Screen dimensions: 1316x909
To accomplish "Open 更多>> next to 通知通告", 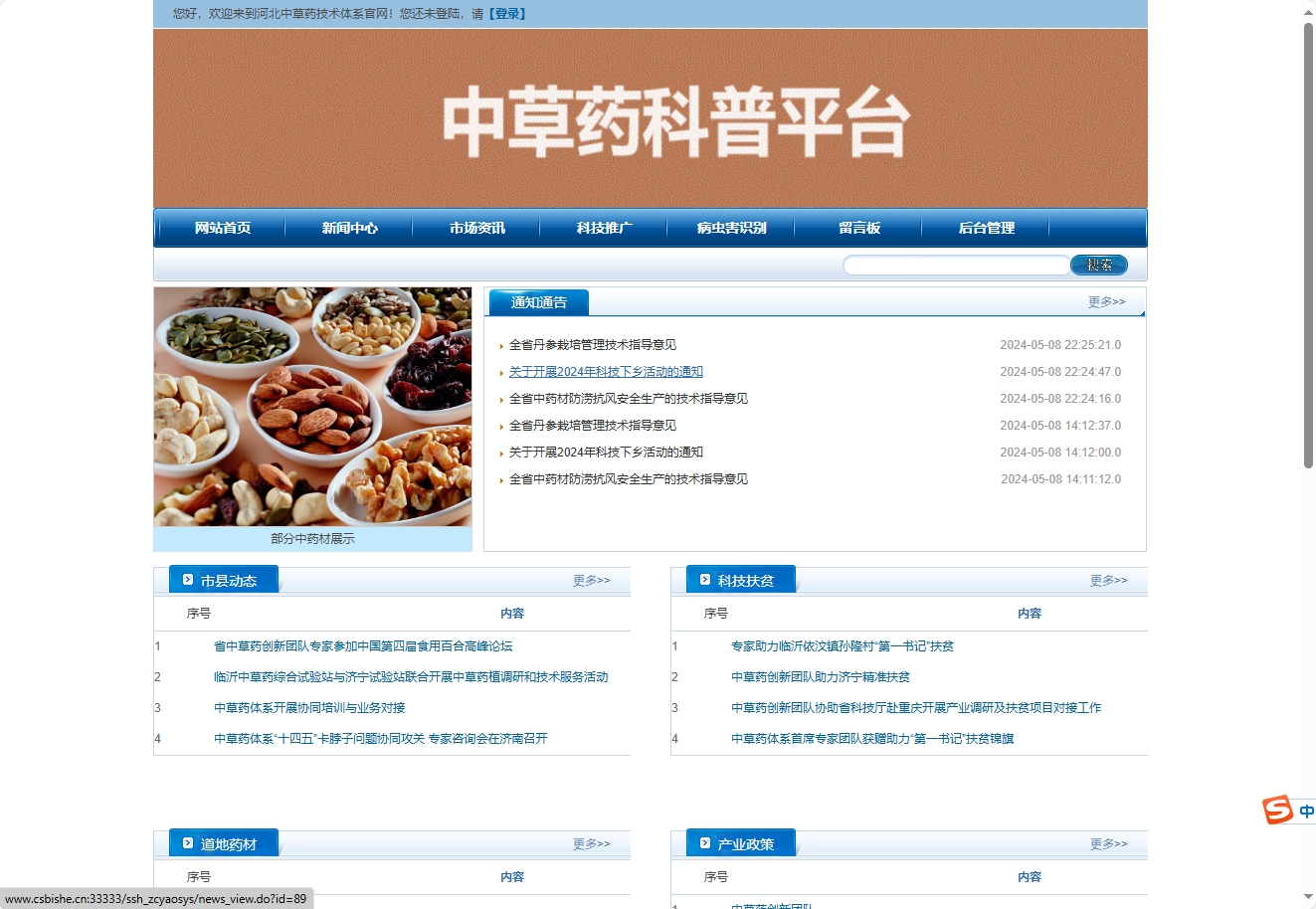I will (1106, 301).
